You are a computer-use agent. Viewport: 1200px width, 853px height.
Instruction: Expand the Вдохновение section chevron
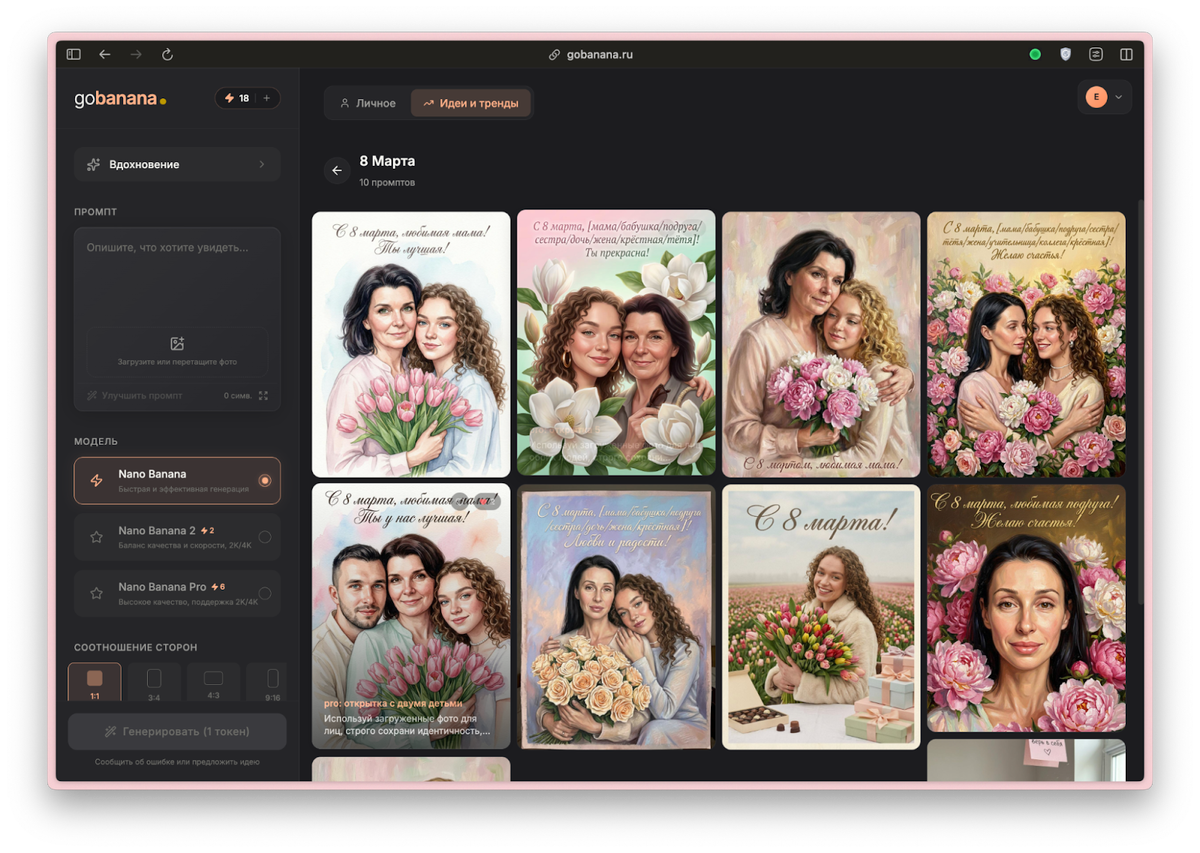pos(262,164)
